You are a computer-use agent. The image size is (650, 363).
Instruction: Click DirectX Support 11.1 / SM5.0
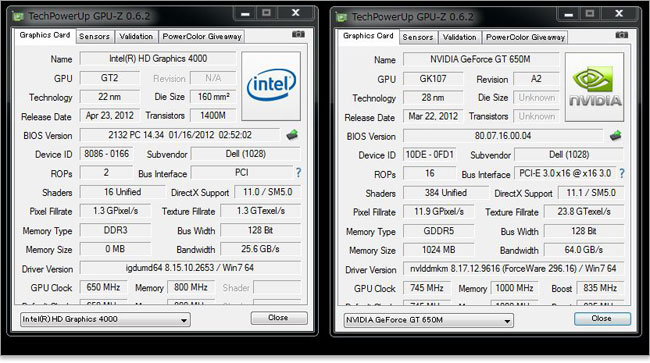tap(591, 193)
